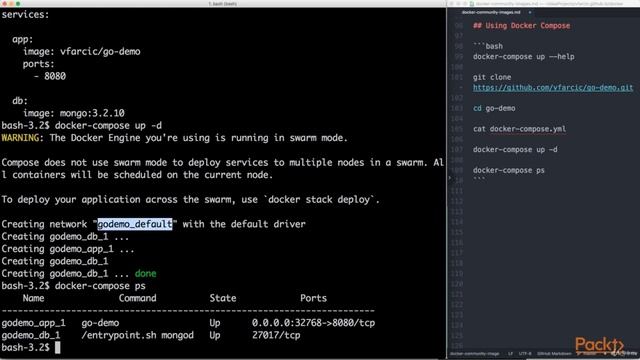640x360 pixels.
Task: Click the '```bash' code fence line in editor
Action: coord(488,46)
